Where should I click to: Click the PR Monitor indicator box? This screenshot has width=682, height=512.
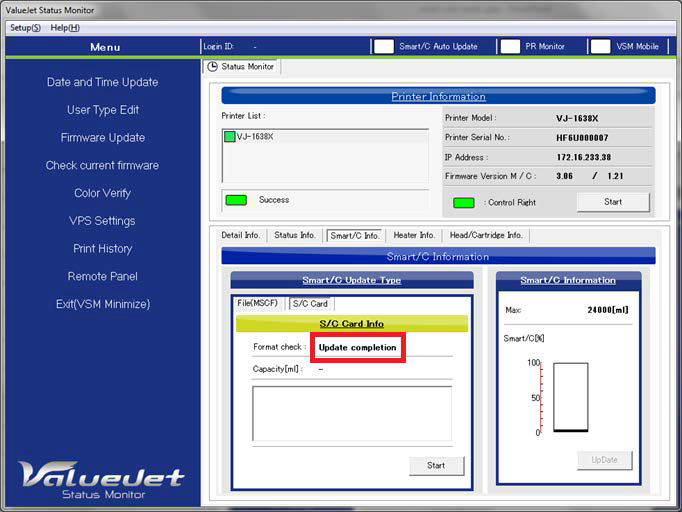click(x=510, y=46)
